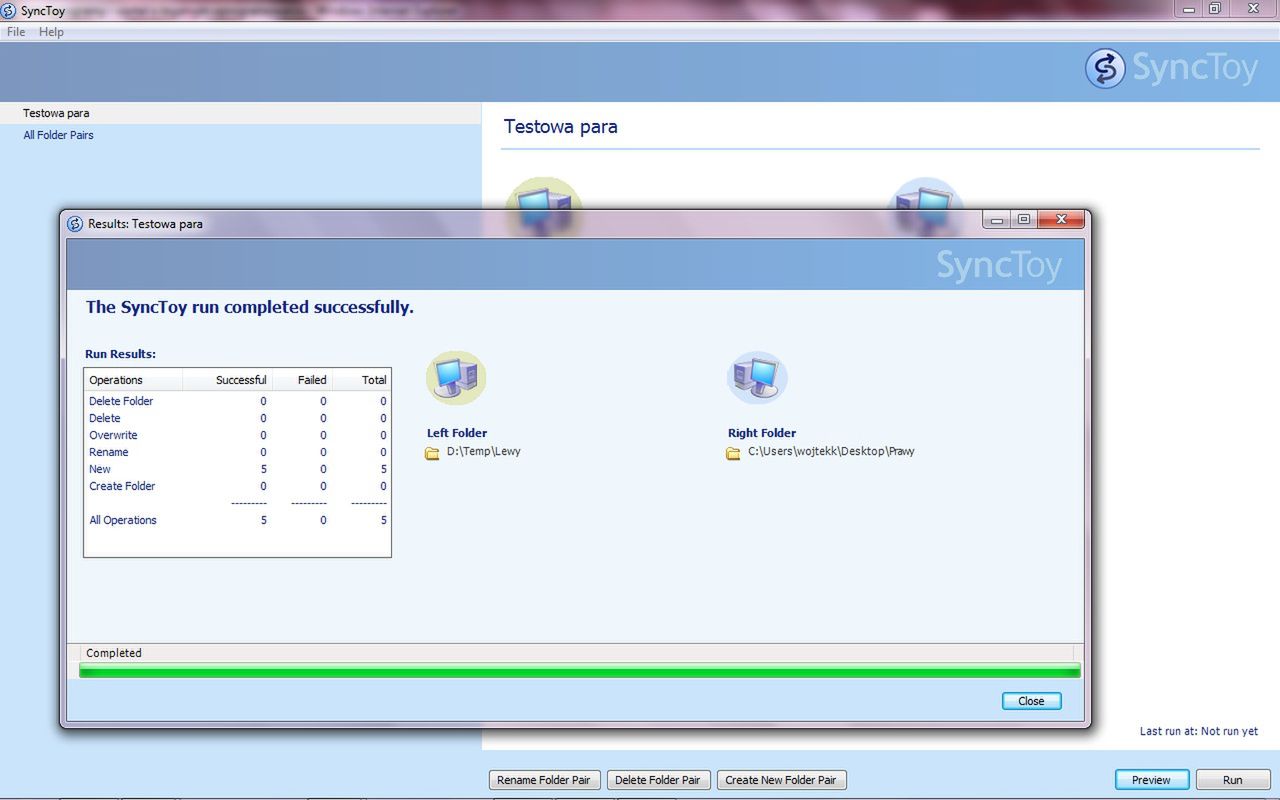Select the Delete Folder row in results
The height and width of the screenshot is (800, 1280).
coord(237,401)
